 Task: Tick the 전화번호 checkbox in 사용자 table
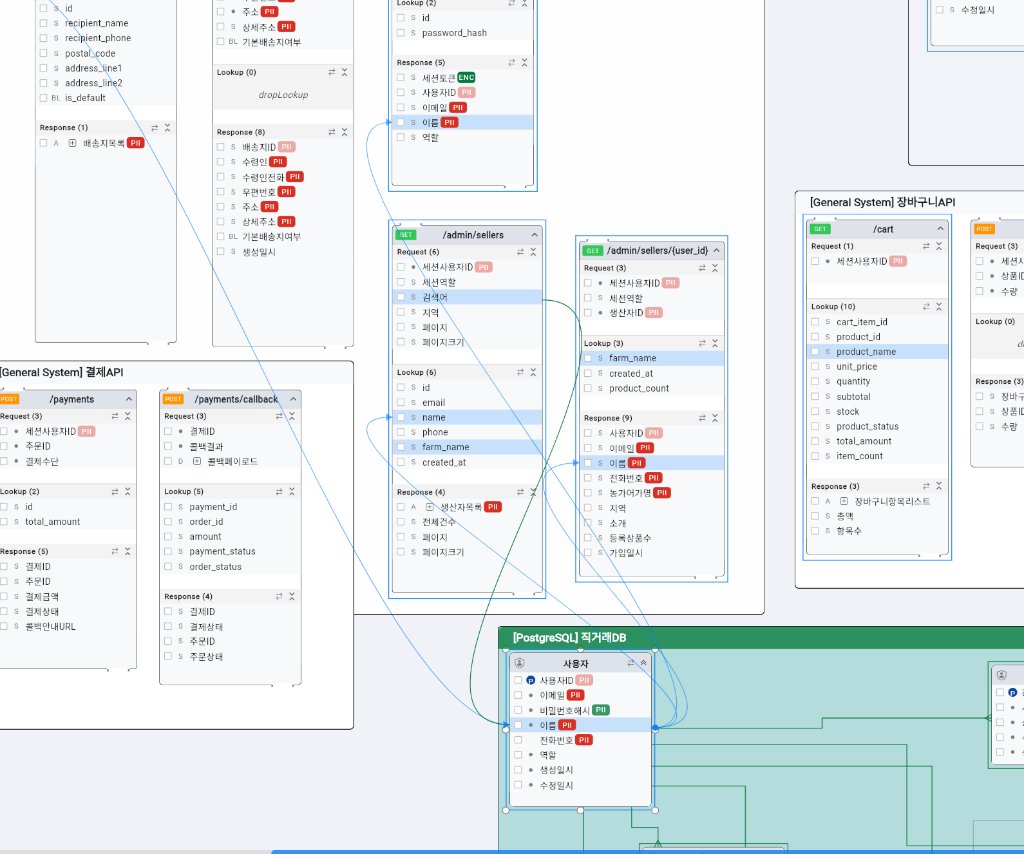[518, 740]
